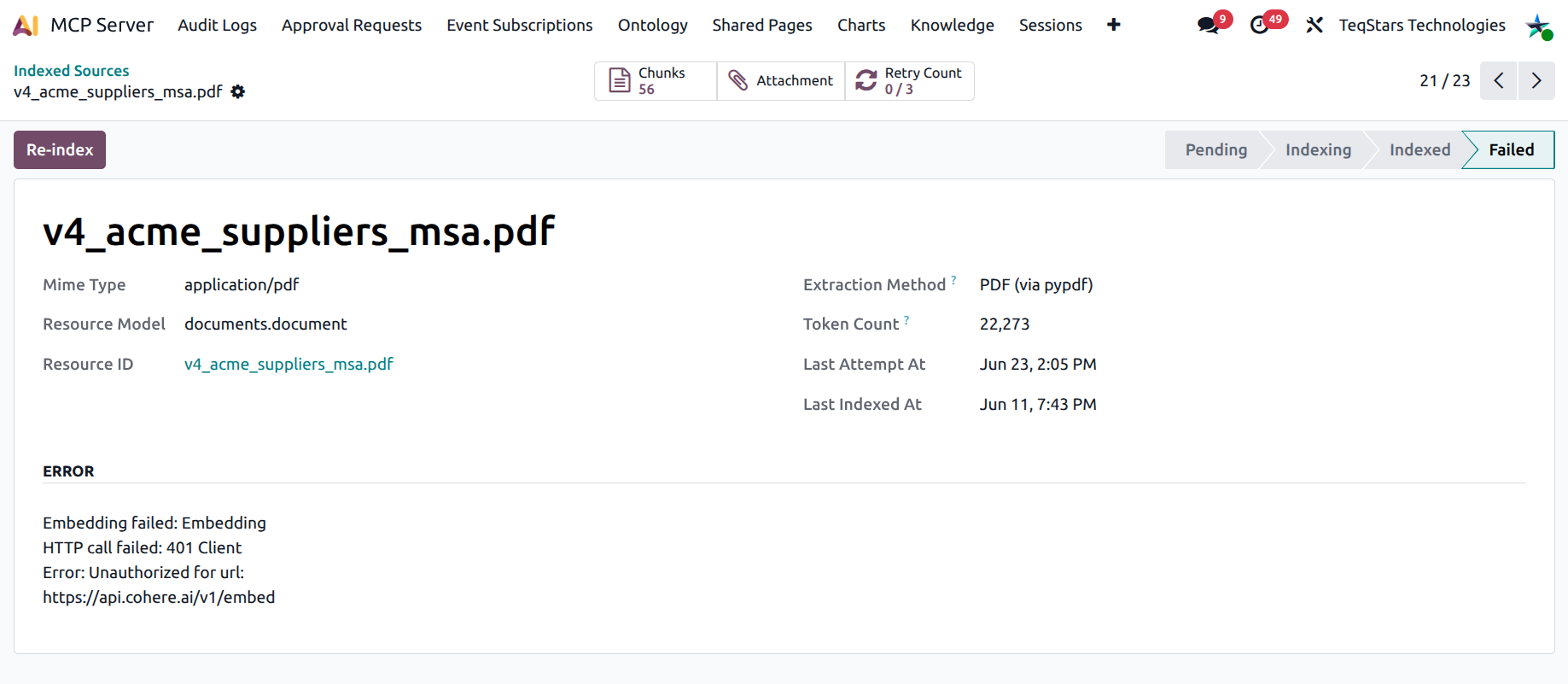Click the Last Indexed At value Jun 11
This screenshot has width=1568, height=684.
coord(1038,404)
